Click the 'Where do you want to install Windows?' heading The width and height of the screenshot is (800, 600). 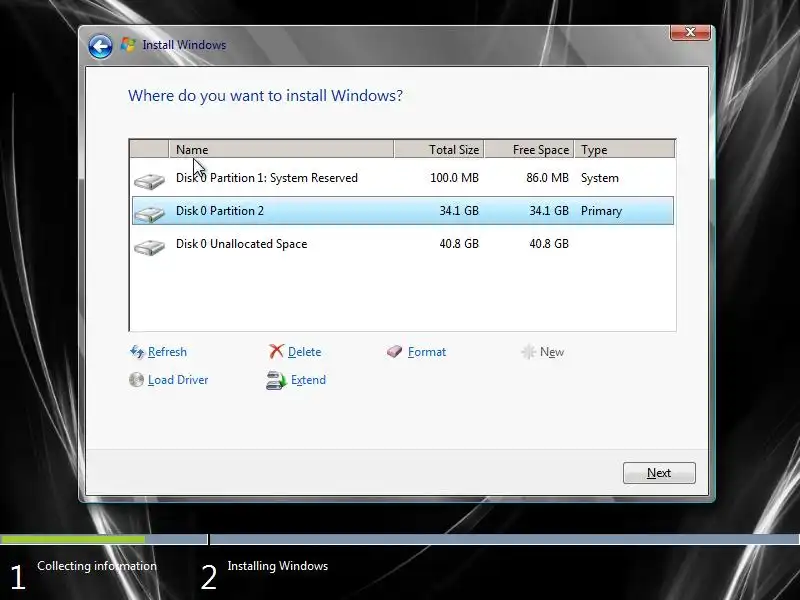pos(265,96)
